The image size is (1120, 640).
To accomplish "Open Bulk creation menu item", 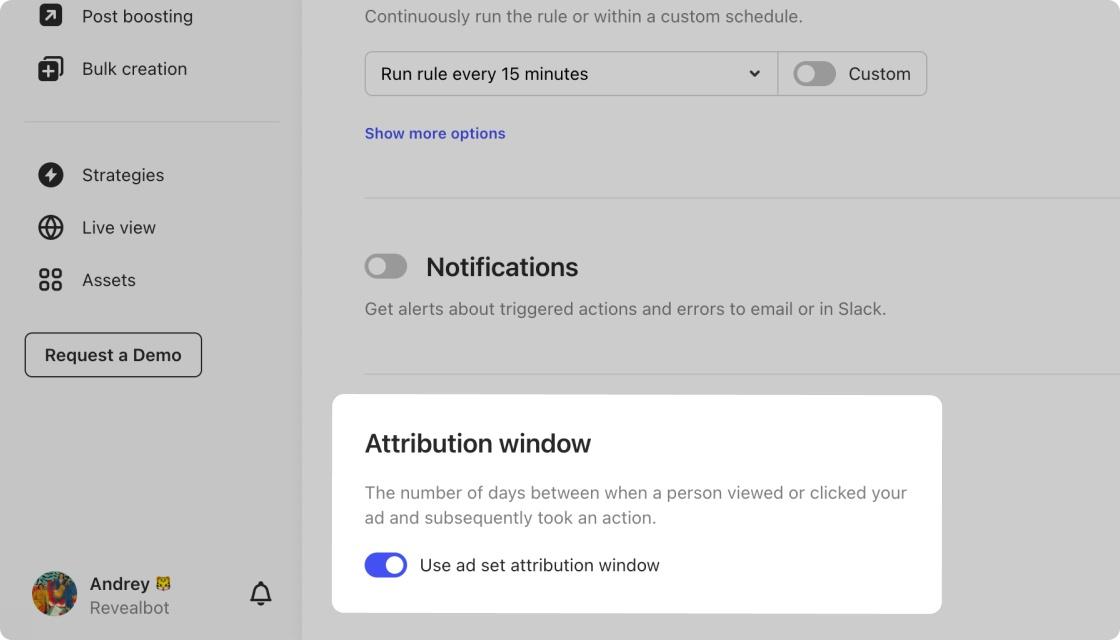I will click(134, 69).
